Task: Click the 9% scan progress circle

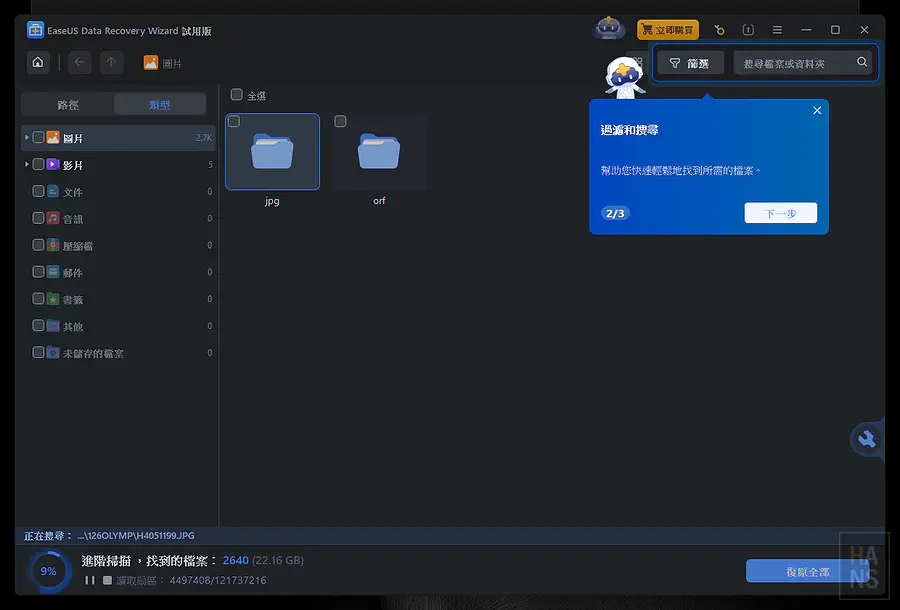Action: coord(48,571)
